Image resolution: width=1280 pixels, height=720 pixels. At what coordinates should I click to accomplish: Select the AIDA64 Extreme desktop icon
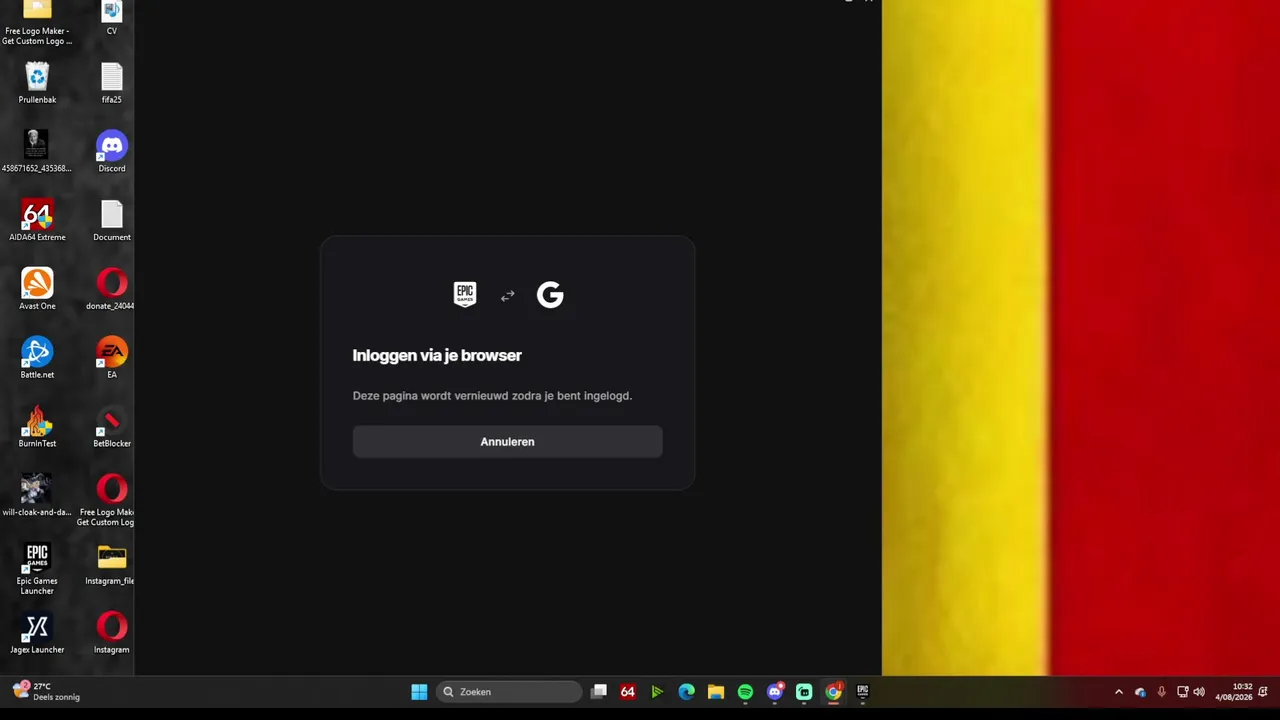point(37,220)
